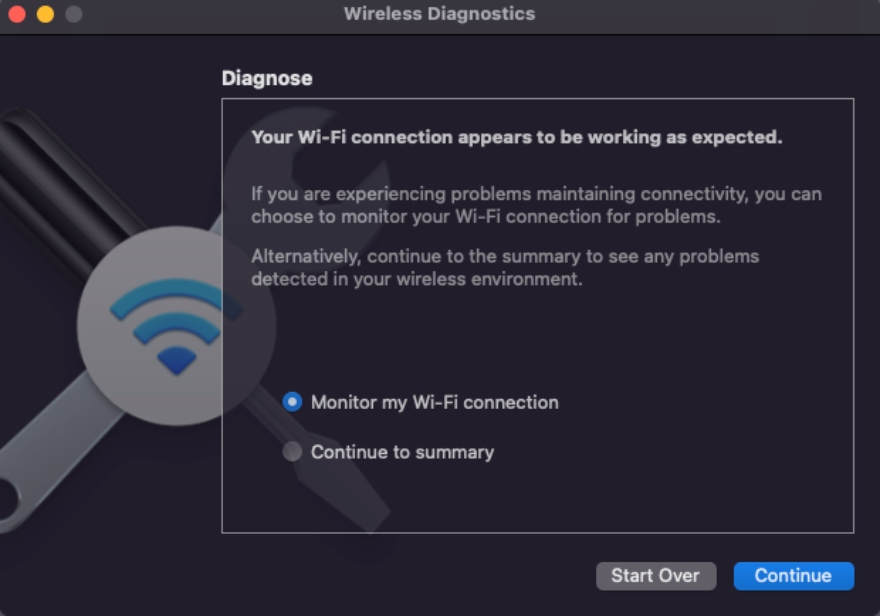Viewport: 880px width, 616px height.
Task: Click the bold Wi-Fi working as expected message
Action: (517, 137)
